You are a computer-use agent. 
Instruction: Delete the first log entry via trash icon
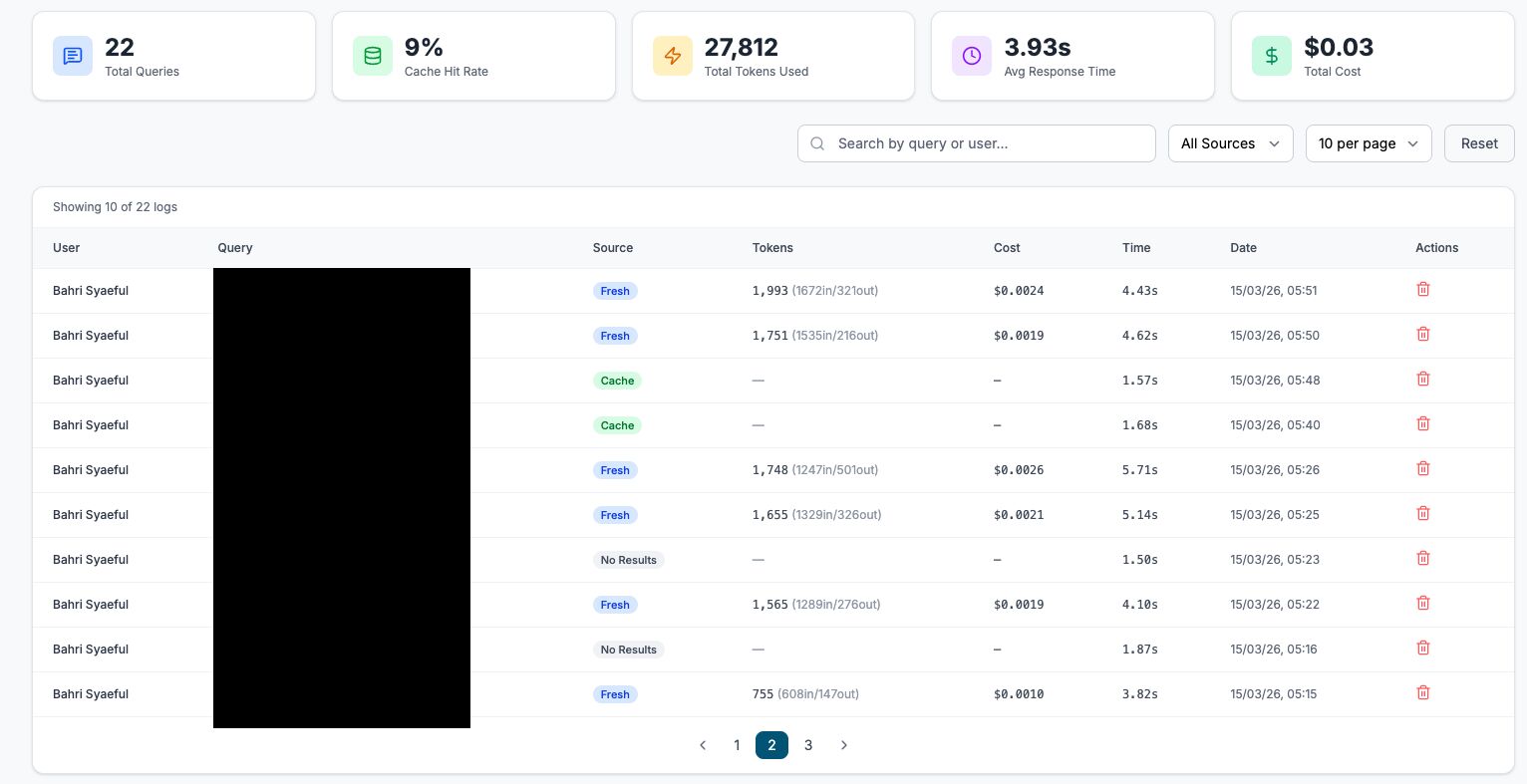point(1423,289)
